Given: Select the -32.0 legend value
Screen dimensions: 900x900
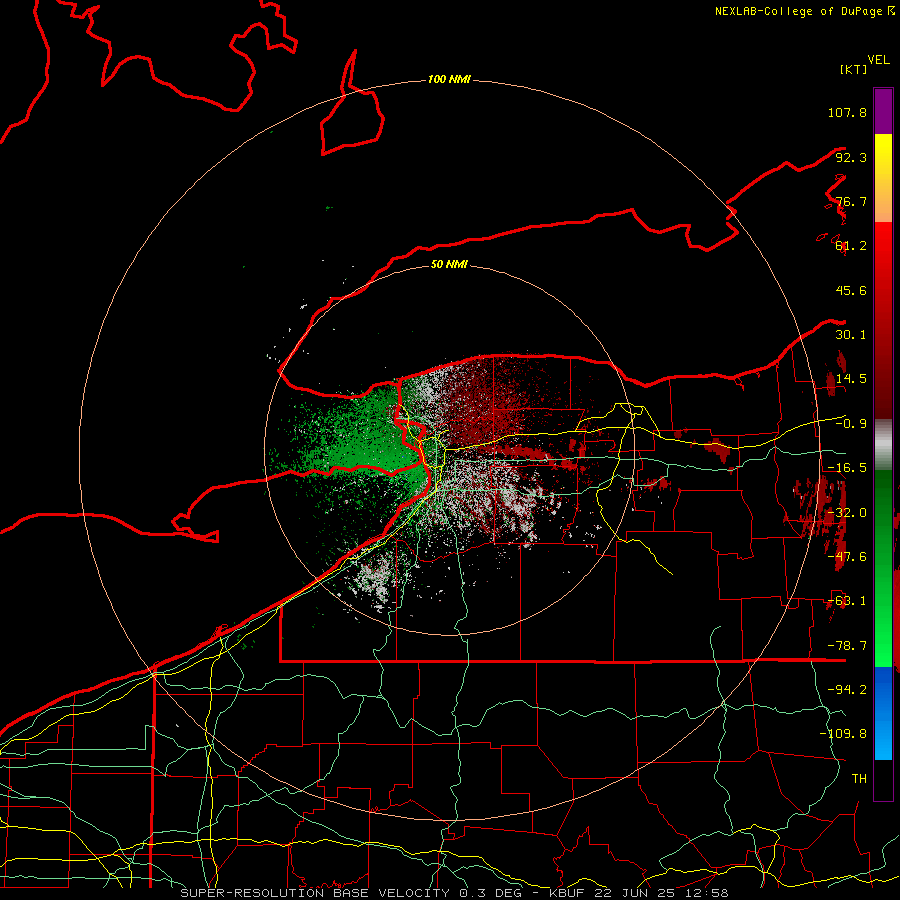Looking at the screenshot, I should tap(847, 513).
